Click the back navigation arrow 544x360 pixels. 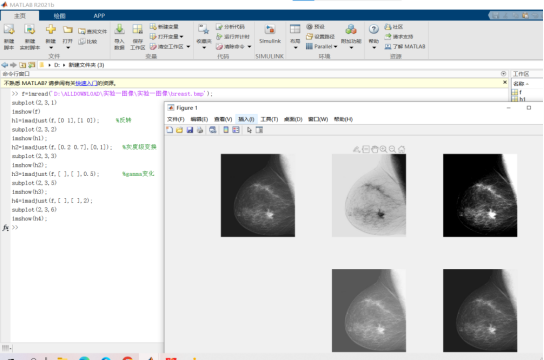point(5,65)
